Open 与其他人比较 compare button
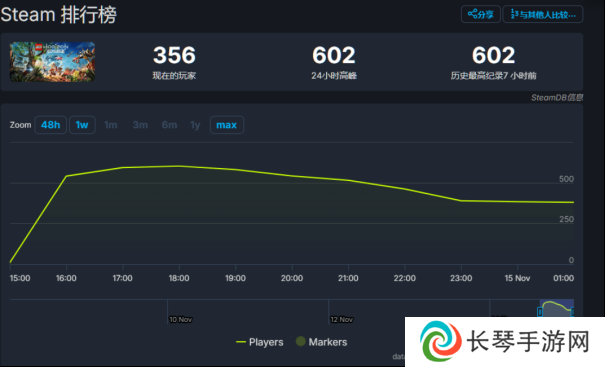Screen dimensions: 605x367 pos(543,15)
